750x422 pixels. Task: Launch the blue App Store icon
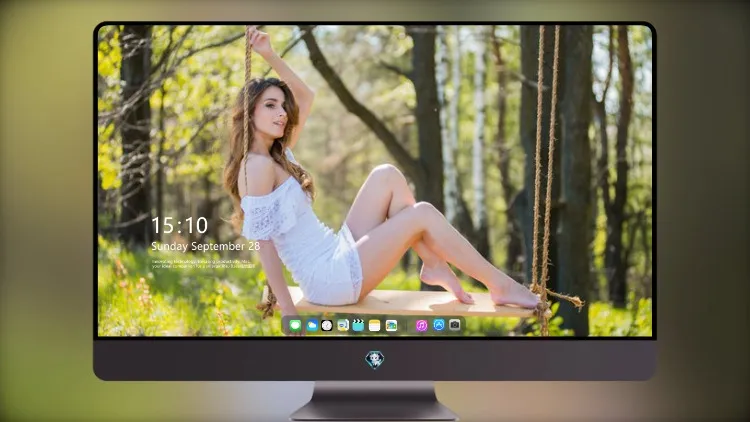(x=439, y=325)
